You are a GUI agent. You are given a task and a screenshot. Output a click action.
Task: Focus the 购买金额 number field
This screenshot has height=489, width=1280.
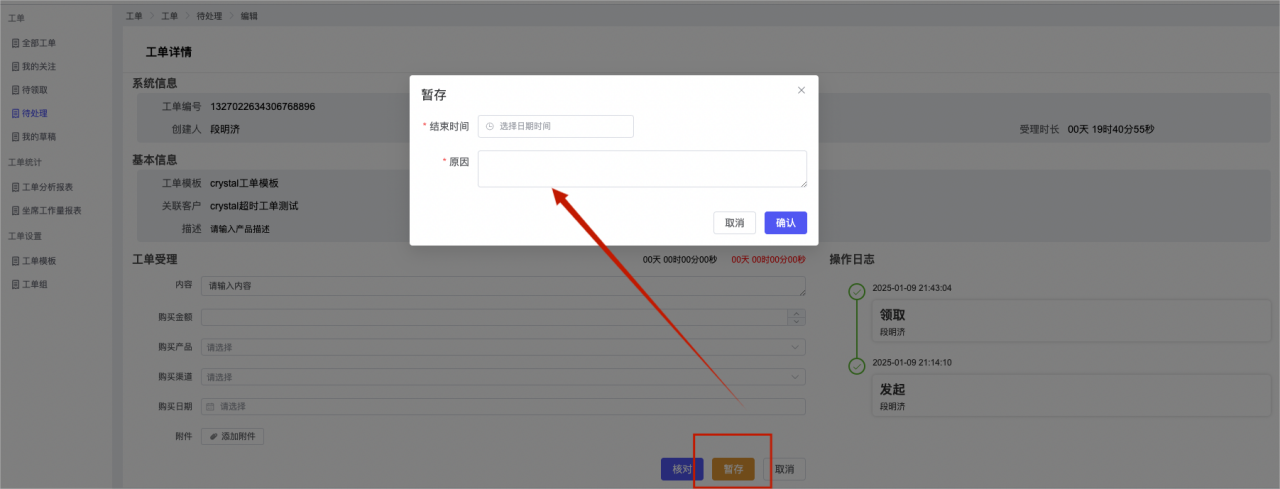coord(503,317)
